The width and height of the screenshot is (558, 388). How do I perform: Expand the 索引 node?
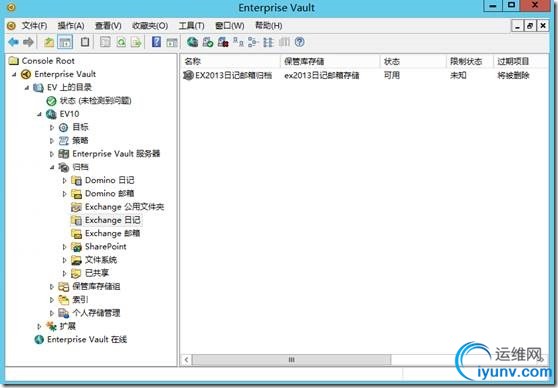point(52,300)
